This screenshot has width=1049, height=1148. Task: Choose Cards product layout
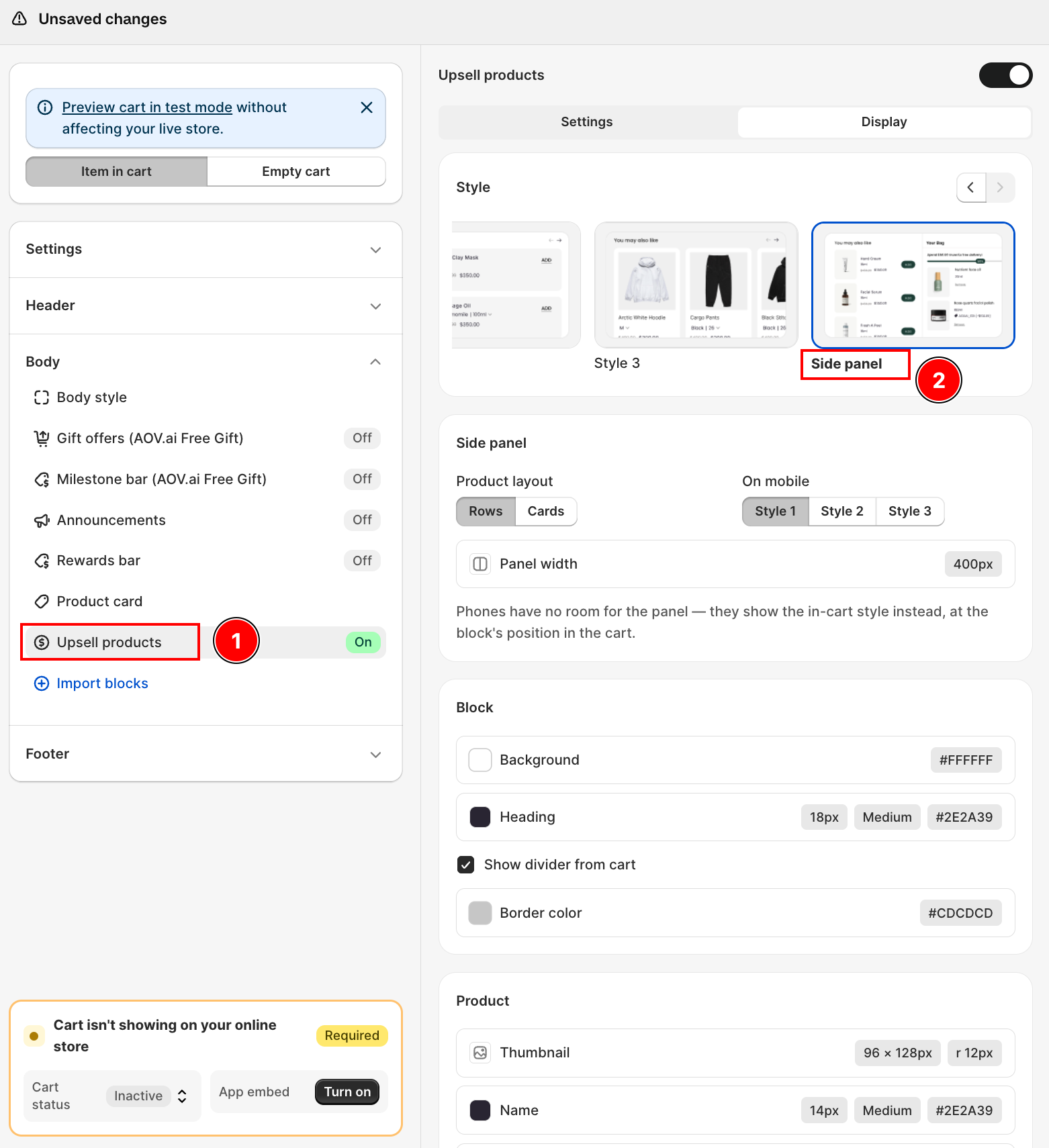pyautogui.click(x=546, y=512)
